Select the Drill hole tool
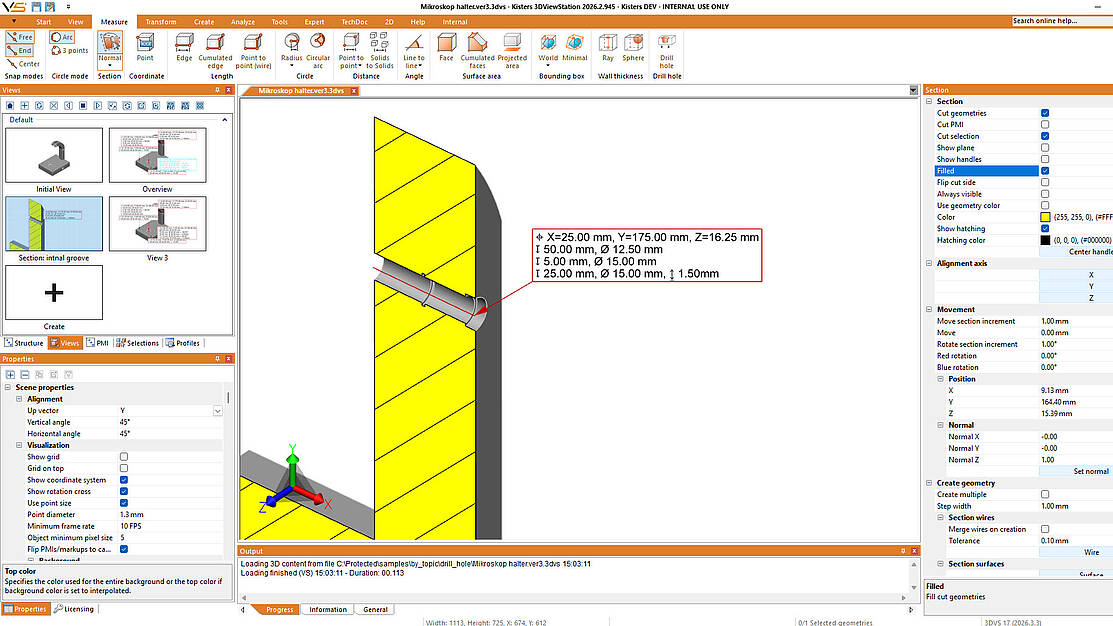The width and height of the screenshot is (1113, 626). pos(667,50)
